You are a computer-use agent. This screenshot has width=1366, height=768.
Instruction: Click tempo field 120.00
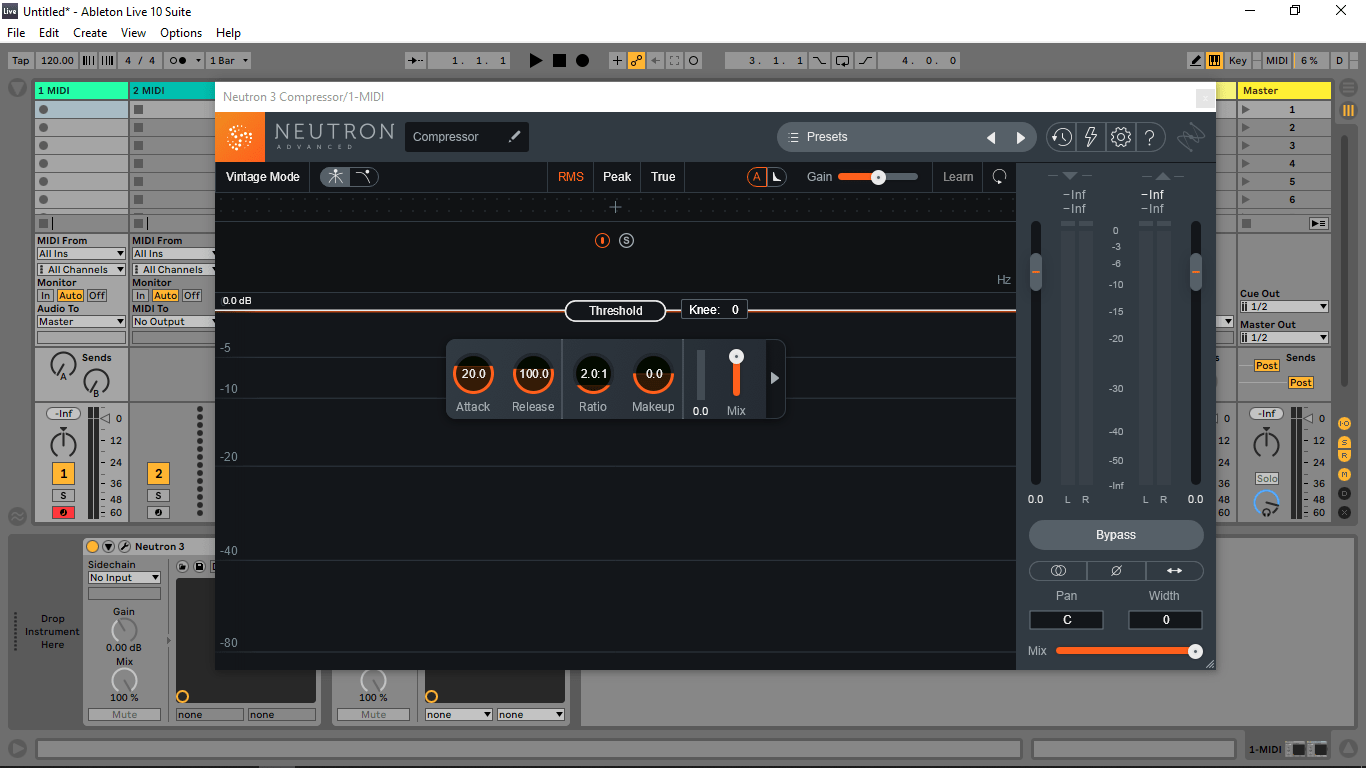[57, 60]
